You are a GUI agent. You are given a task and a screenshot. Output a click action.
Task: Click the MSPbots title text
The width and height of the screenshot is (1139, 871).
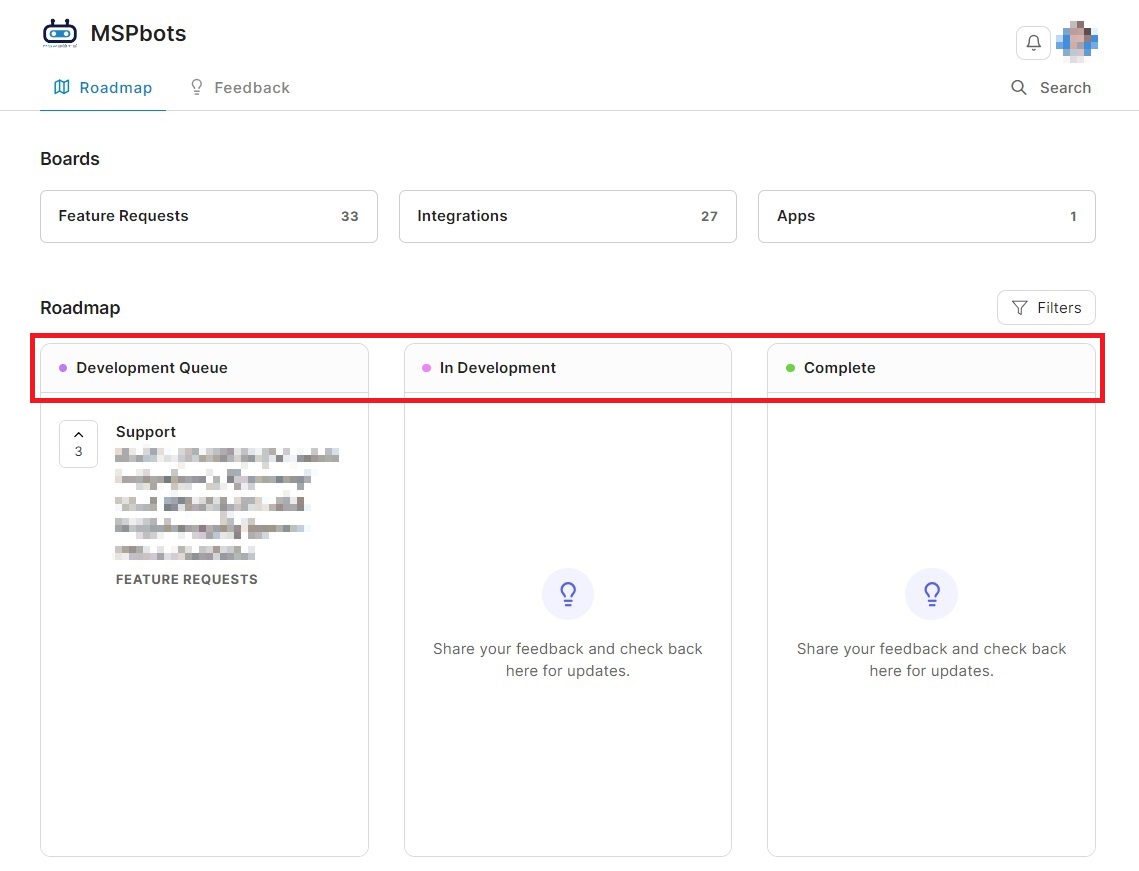[x=138, y=33]
